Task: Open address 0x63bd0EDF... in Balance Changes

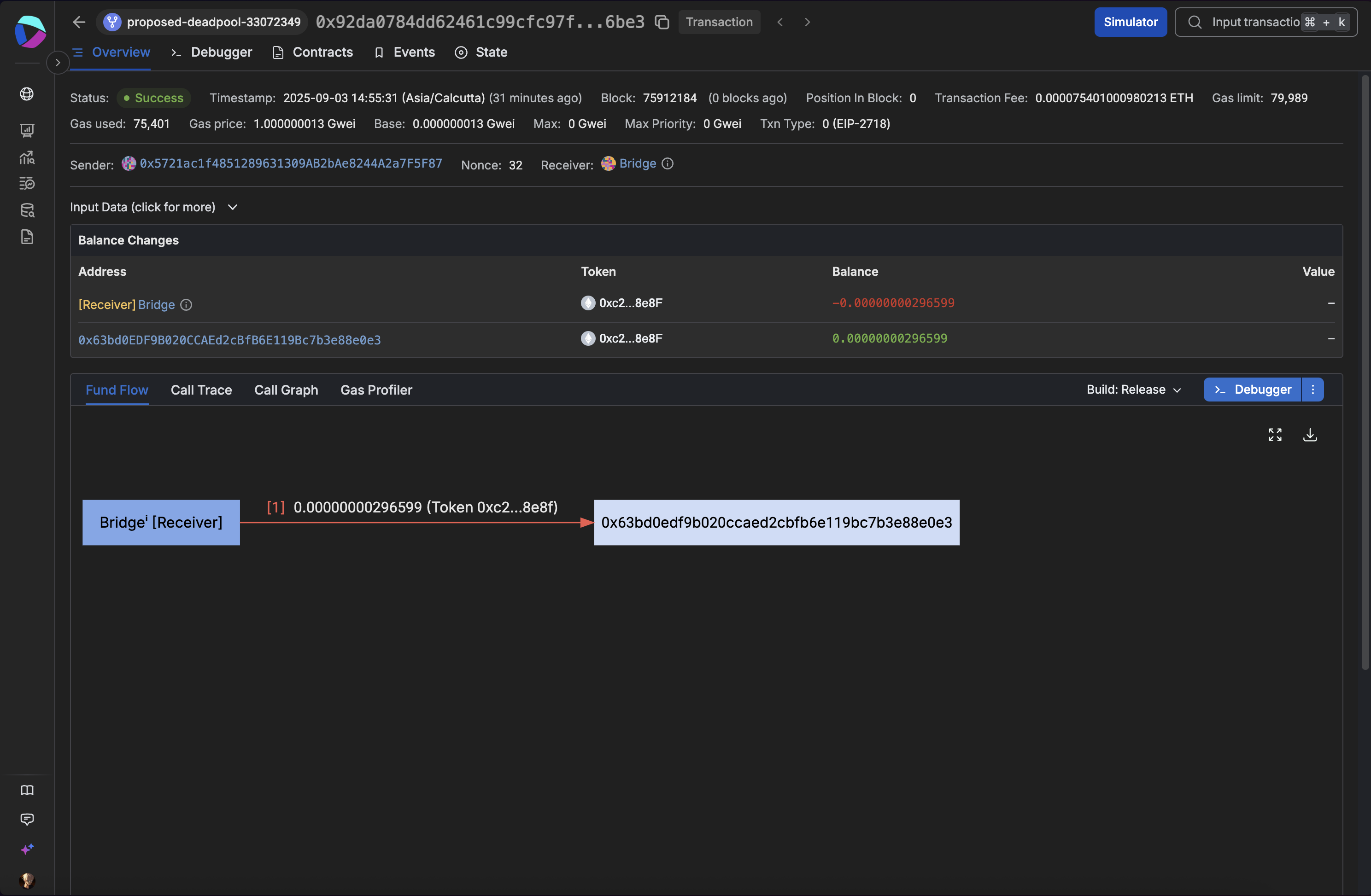Action: coord(229,340)
